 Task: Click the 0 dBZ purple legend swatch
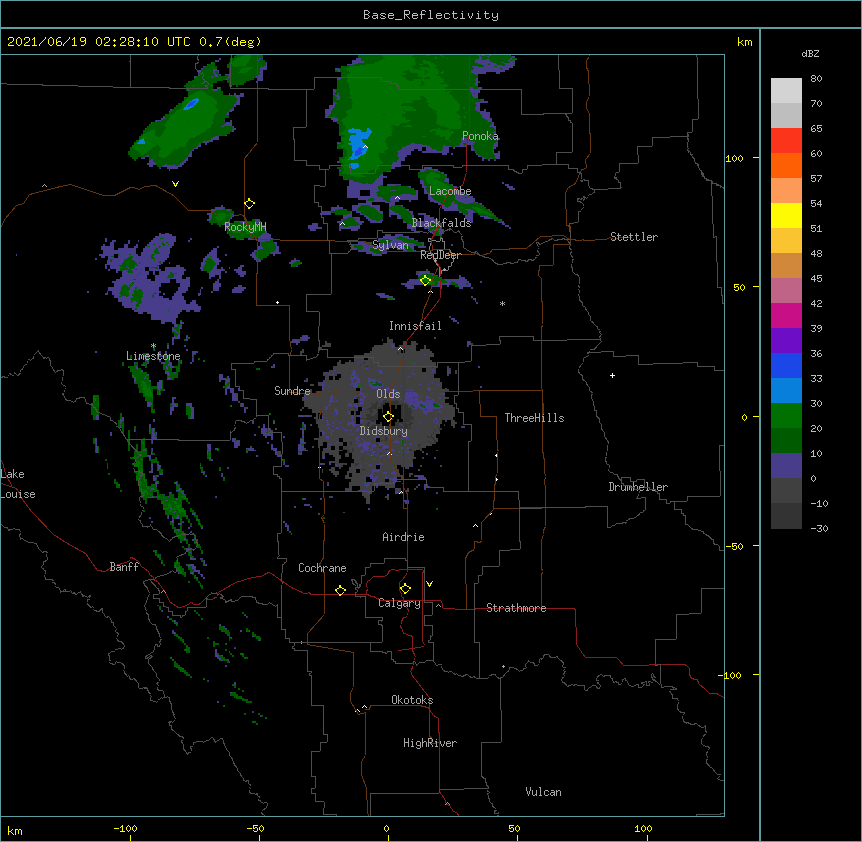[786, 466]
